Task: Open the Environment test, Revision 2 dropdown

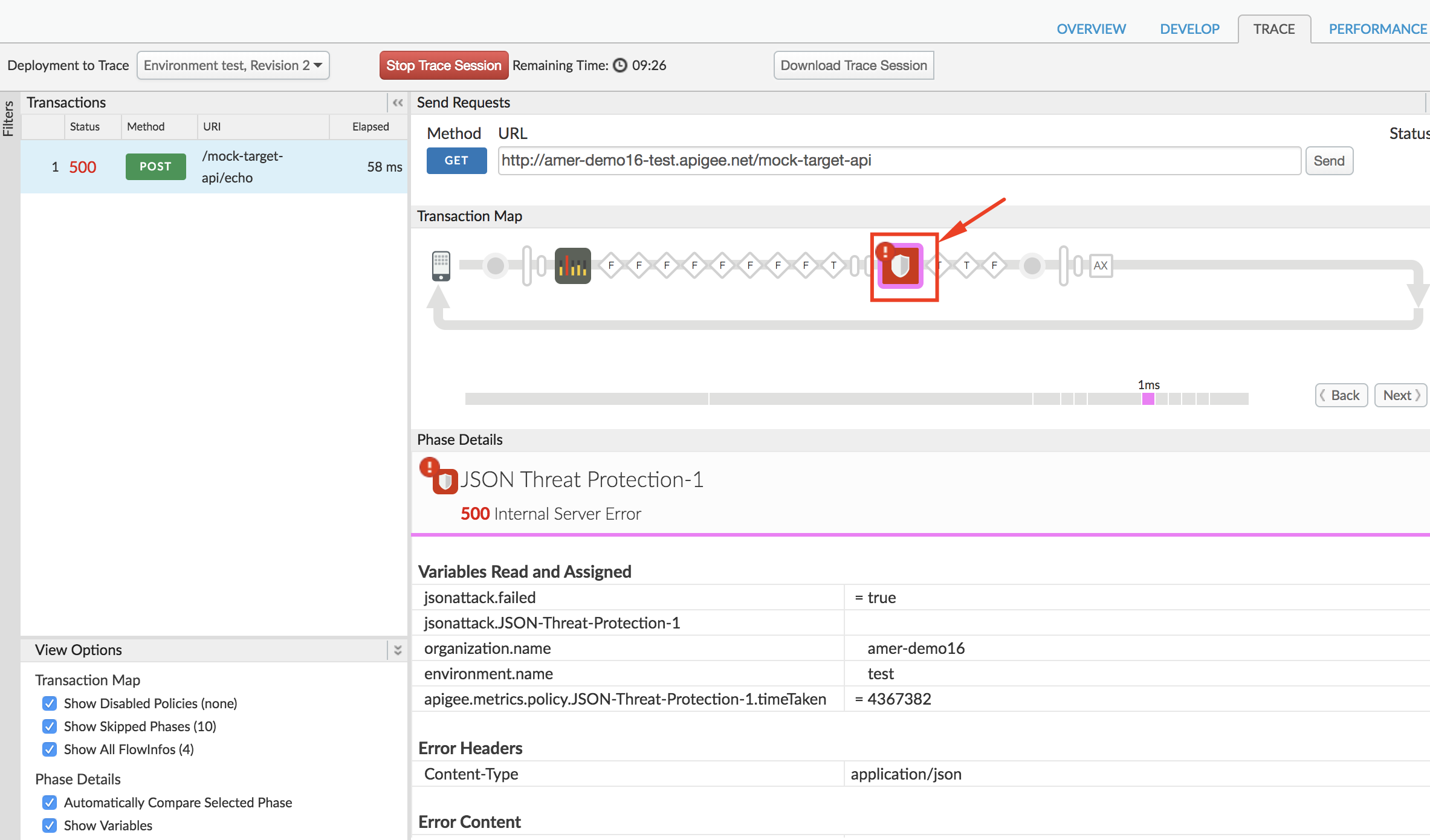Action: coord(233,65)
